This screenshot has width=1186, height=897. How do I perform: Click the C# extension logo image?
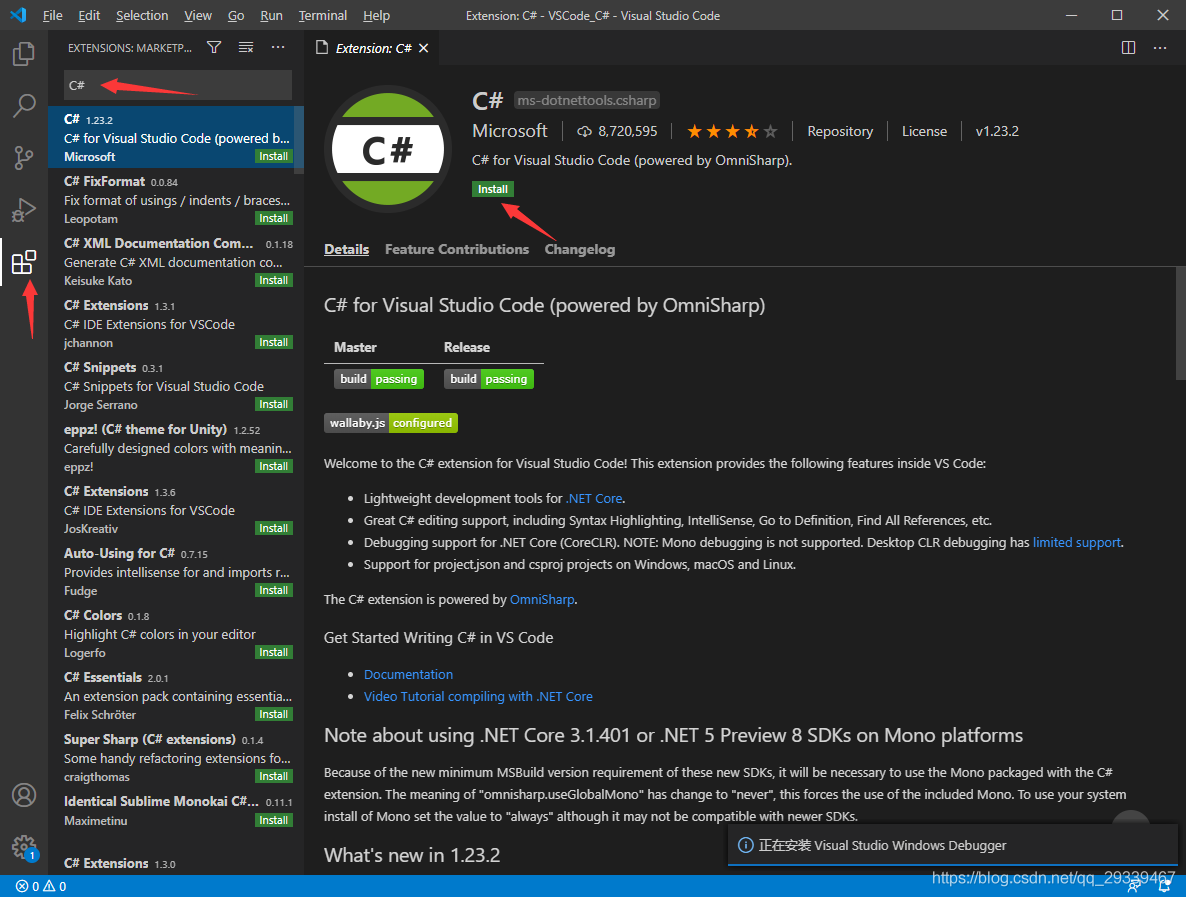tap(387, 149)
